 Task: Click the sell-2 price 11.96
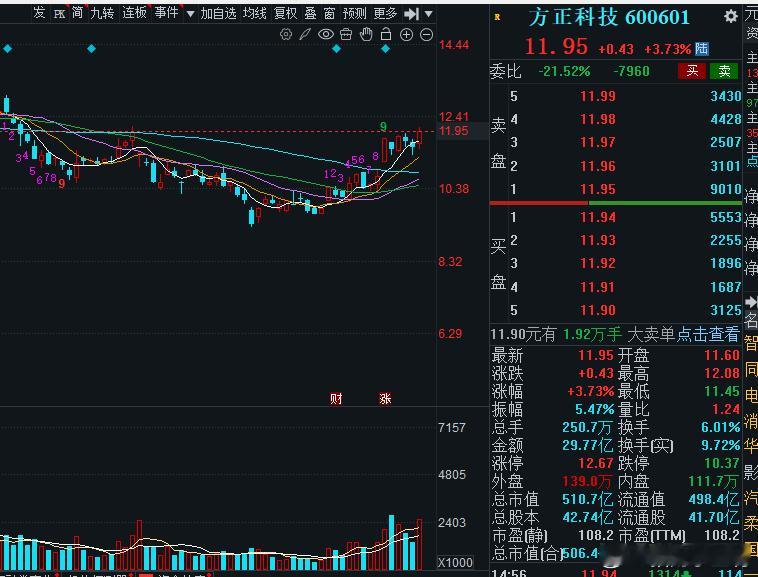click(598, 166)
